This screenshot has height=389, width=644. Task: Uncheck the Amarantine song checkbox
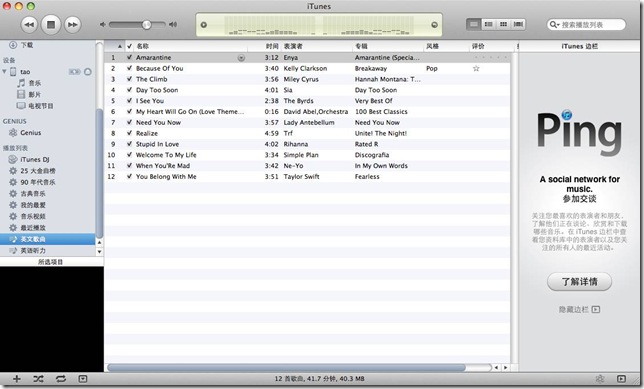(x=129, y=58)
